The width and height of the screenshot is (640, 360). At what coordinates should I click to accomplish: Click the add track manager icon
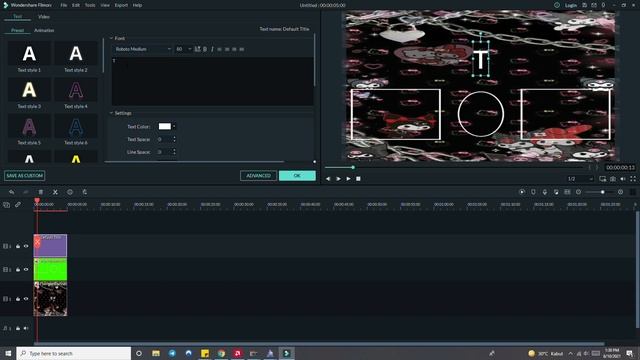(6, 205)
